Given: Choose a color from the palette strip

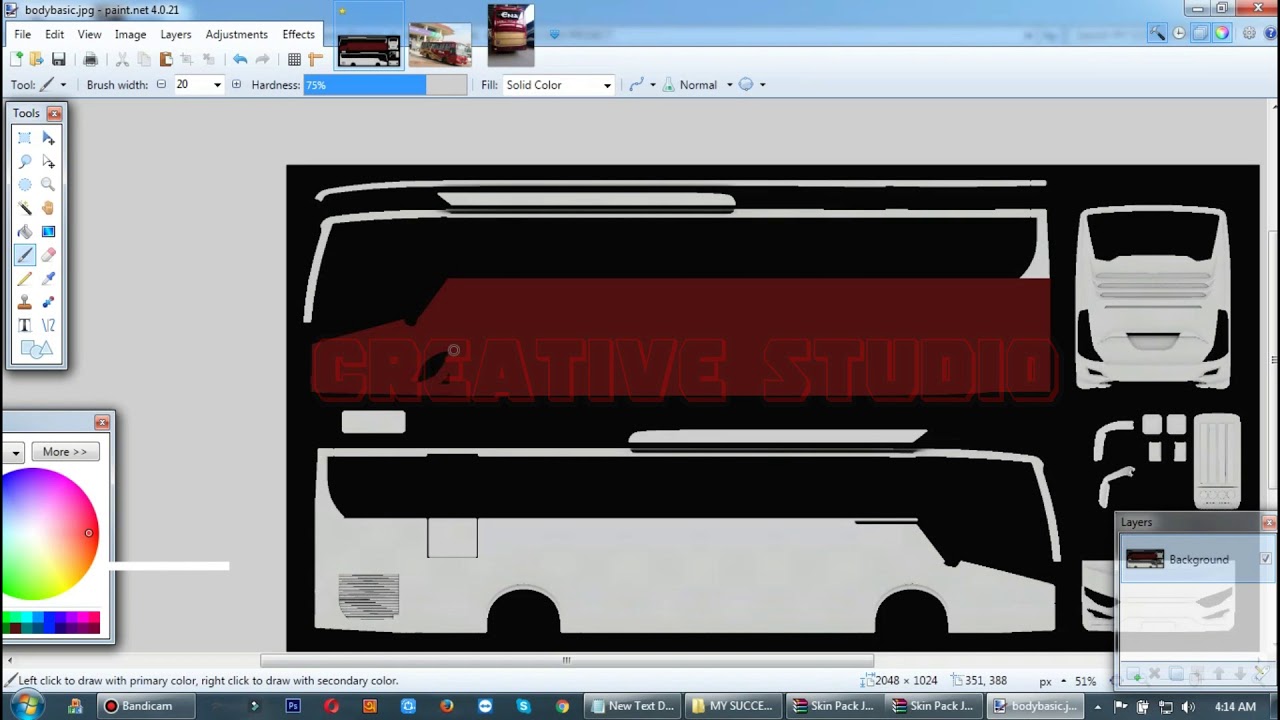Looking at the screenshot, I should [50, 623].
